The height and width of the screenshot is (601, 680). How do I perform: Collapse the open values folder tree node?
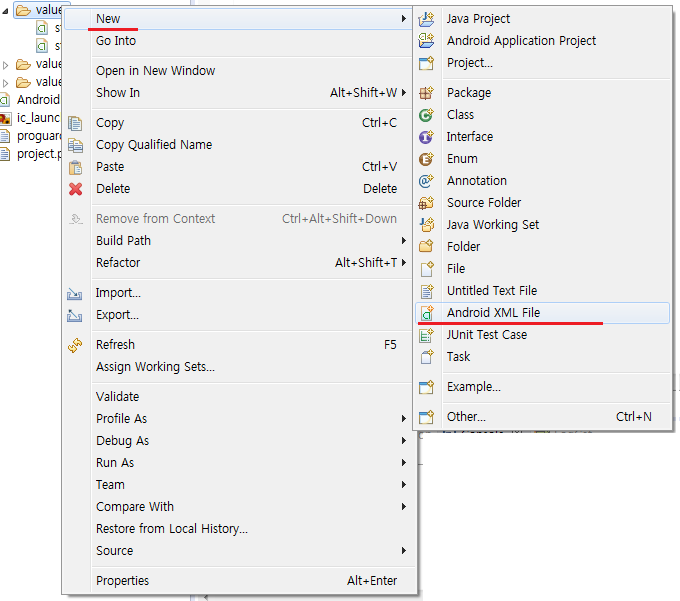click(x=5, y=11)
